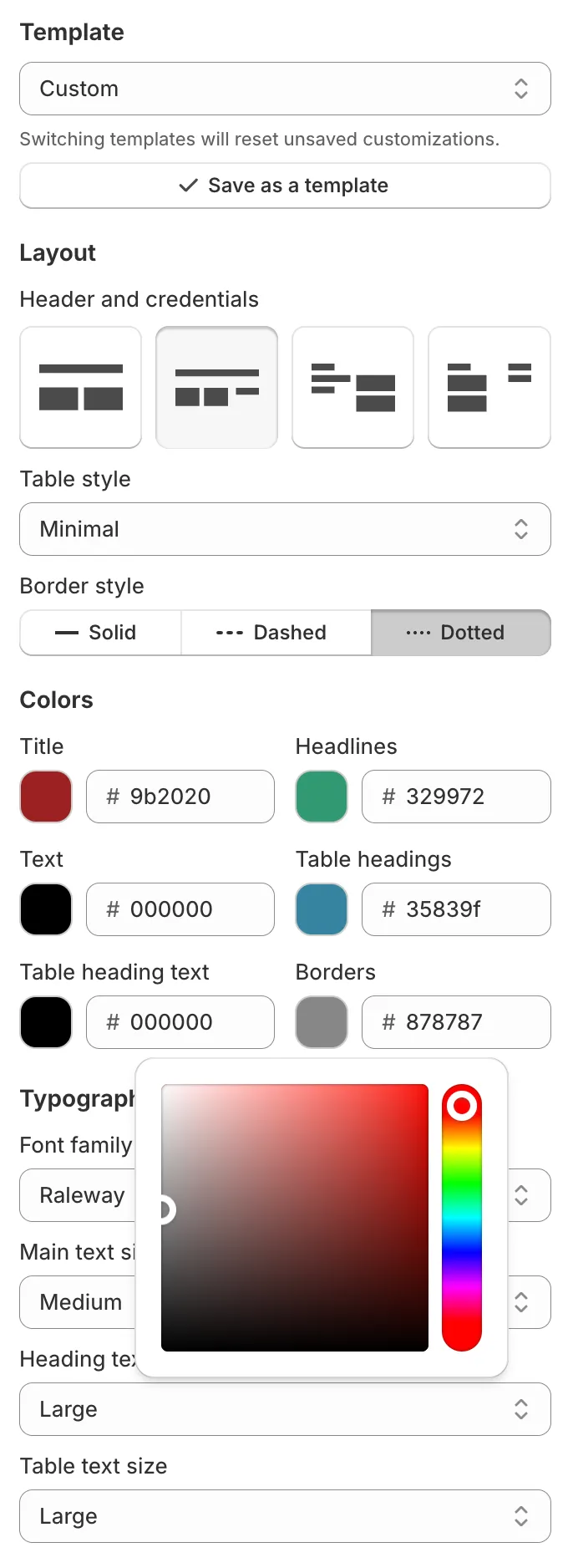Choose the third split header layout thumbnail
This screenshot has width=573, height=1568.
click(x=352, y=387)
